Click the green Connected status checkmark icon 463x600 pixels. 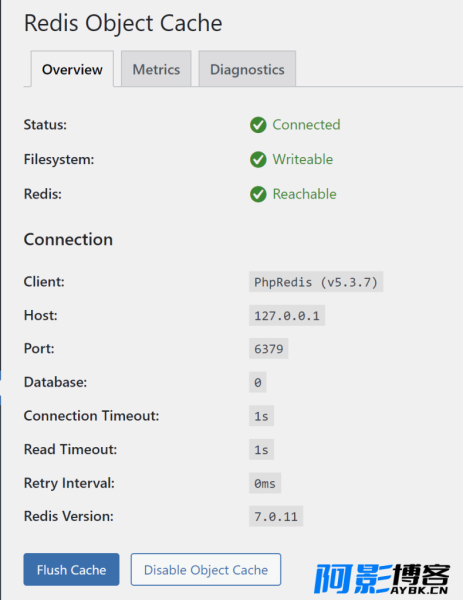(x=258, y=125)
